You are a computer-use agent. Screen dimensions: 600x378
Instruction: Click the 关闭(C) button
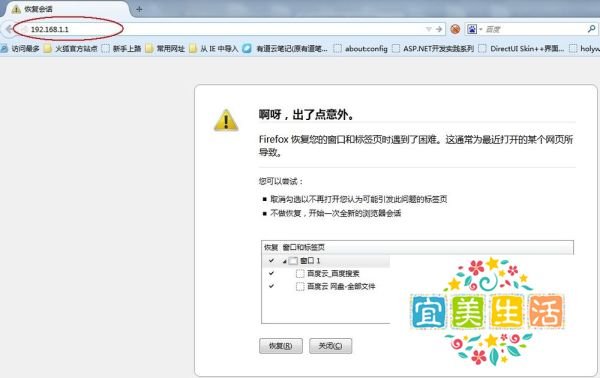[x=331, y=346]
